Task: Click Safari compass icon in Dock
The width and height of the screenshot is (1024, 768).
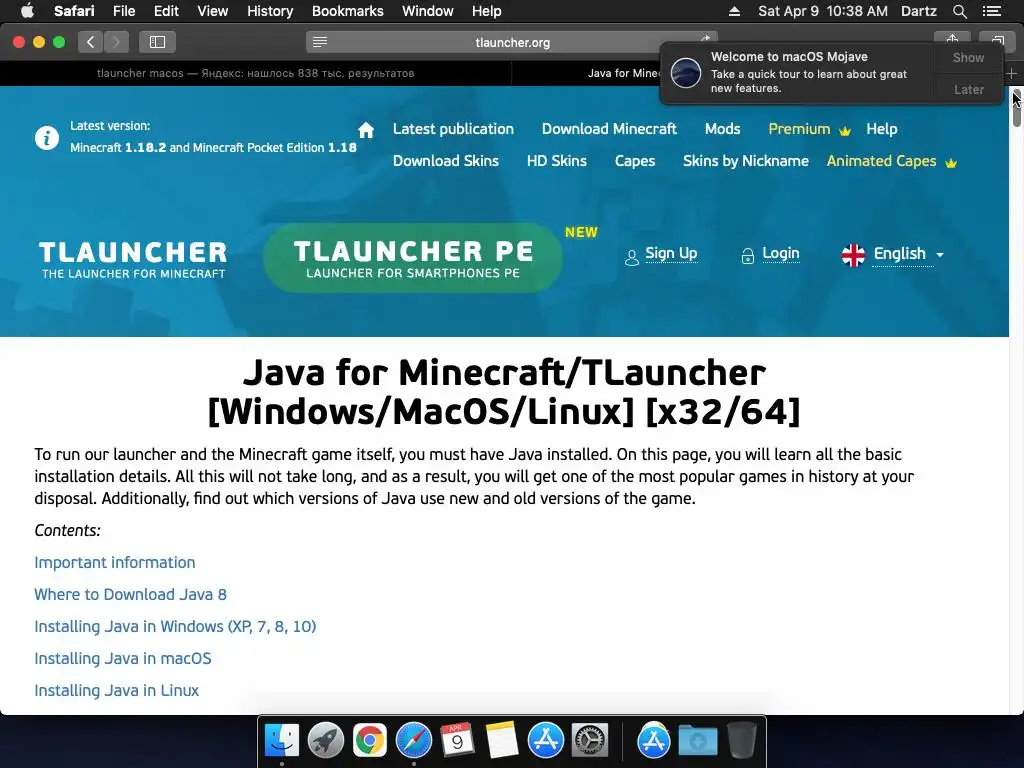Action: pos(413,741)
